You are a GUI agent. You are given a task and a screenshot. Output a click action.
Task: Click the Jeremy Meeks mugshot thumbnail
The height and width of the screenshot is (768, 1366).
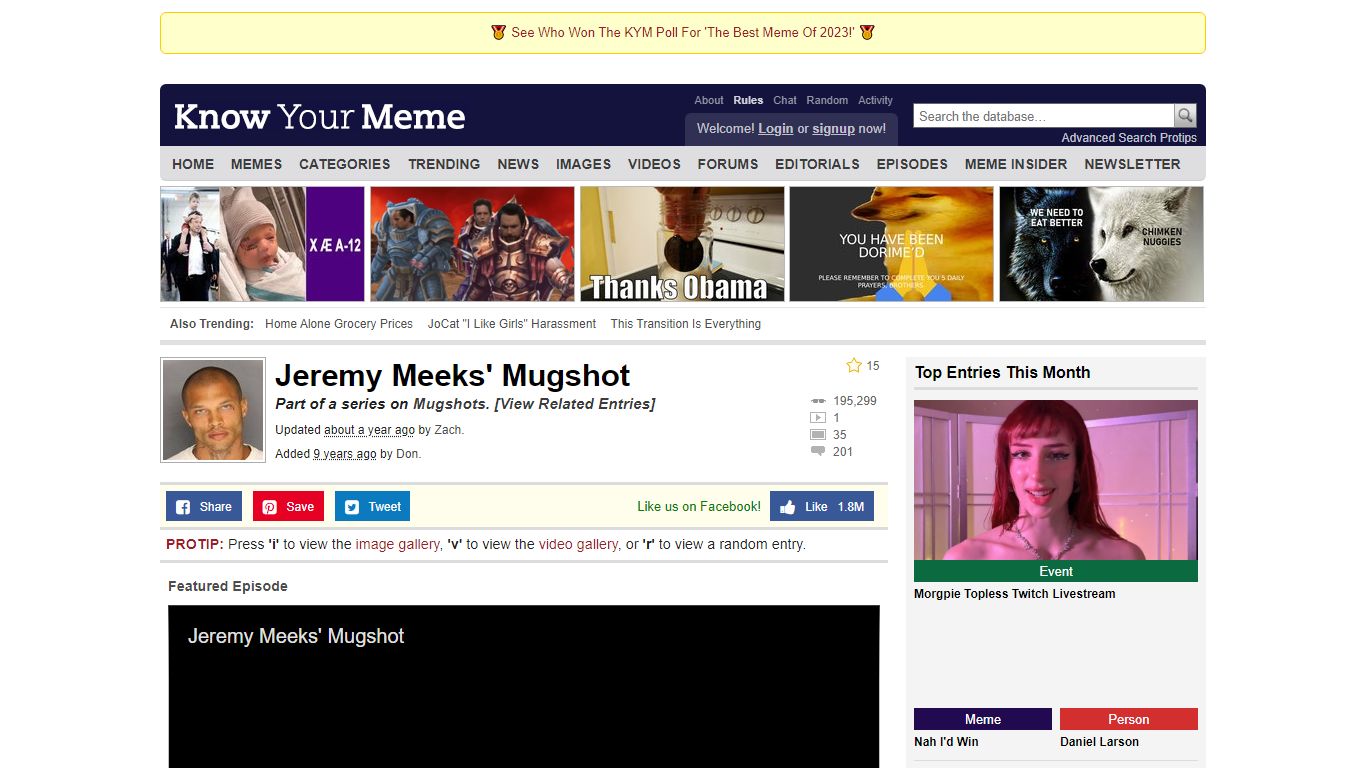pyautogui.click(x=213, y=410)
